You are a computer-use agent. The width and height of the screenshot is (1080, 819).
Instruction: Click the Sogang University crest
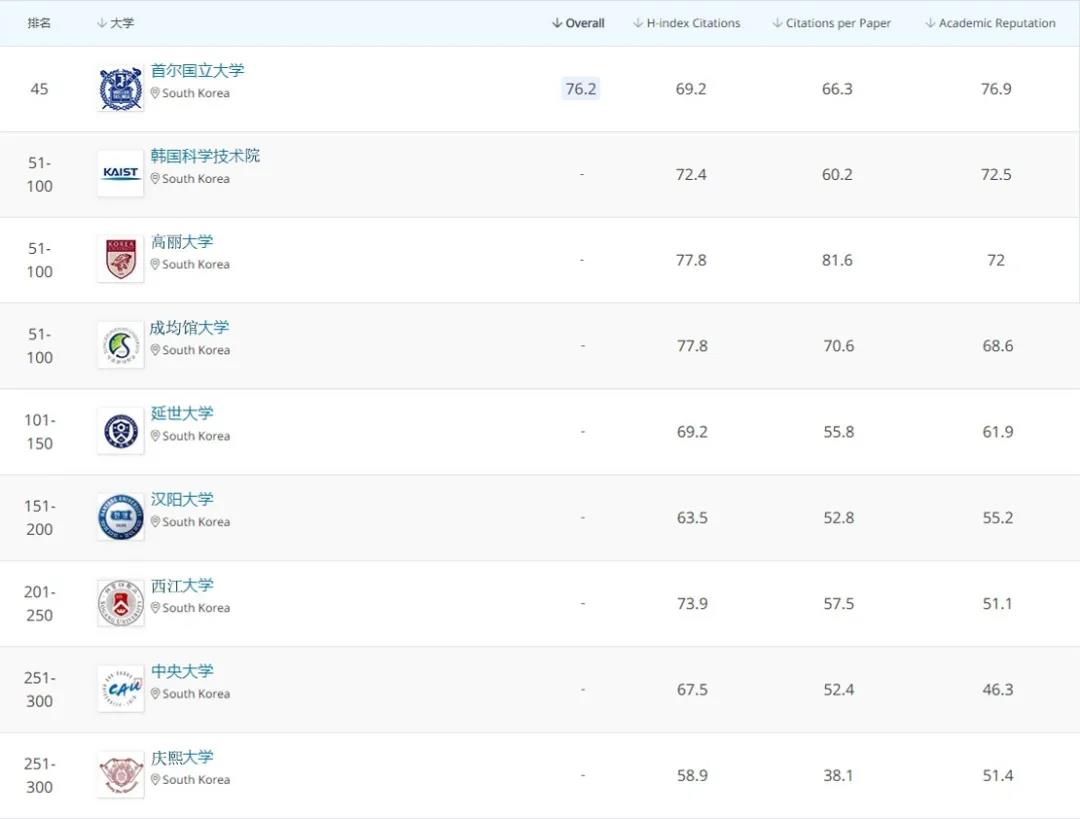(x=121, y=604)
